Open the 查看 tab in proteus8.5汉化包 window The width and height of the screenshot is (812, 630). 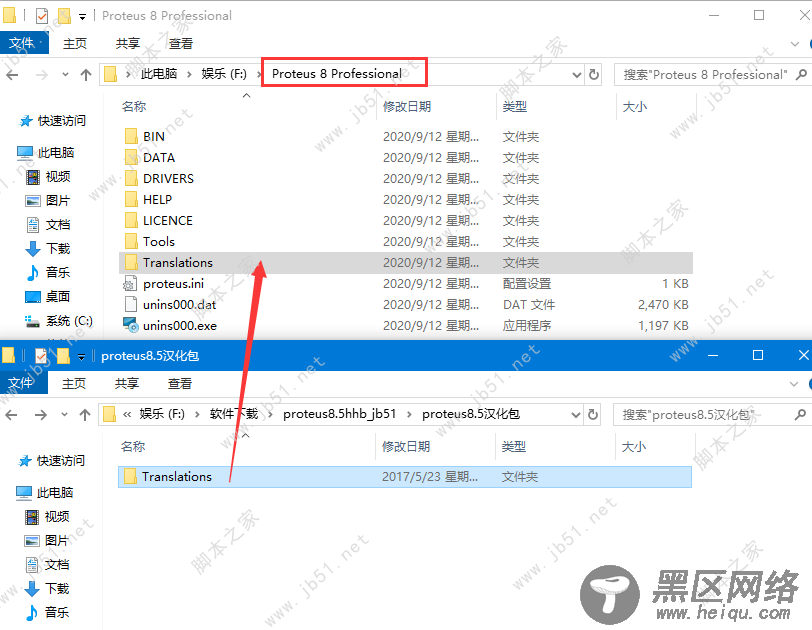coord(180,384)
